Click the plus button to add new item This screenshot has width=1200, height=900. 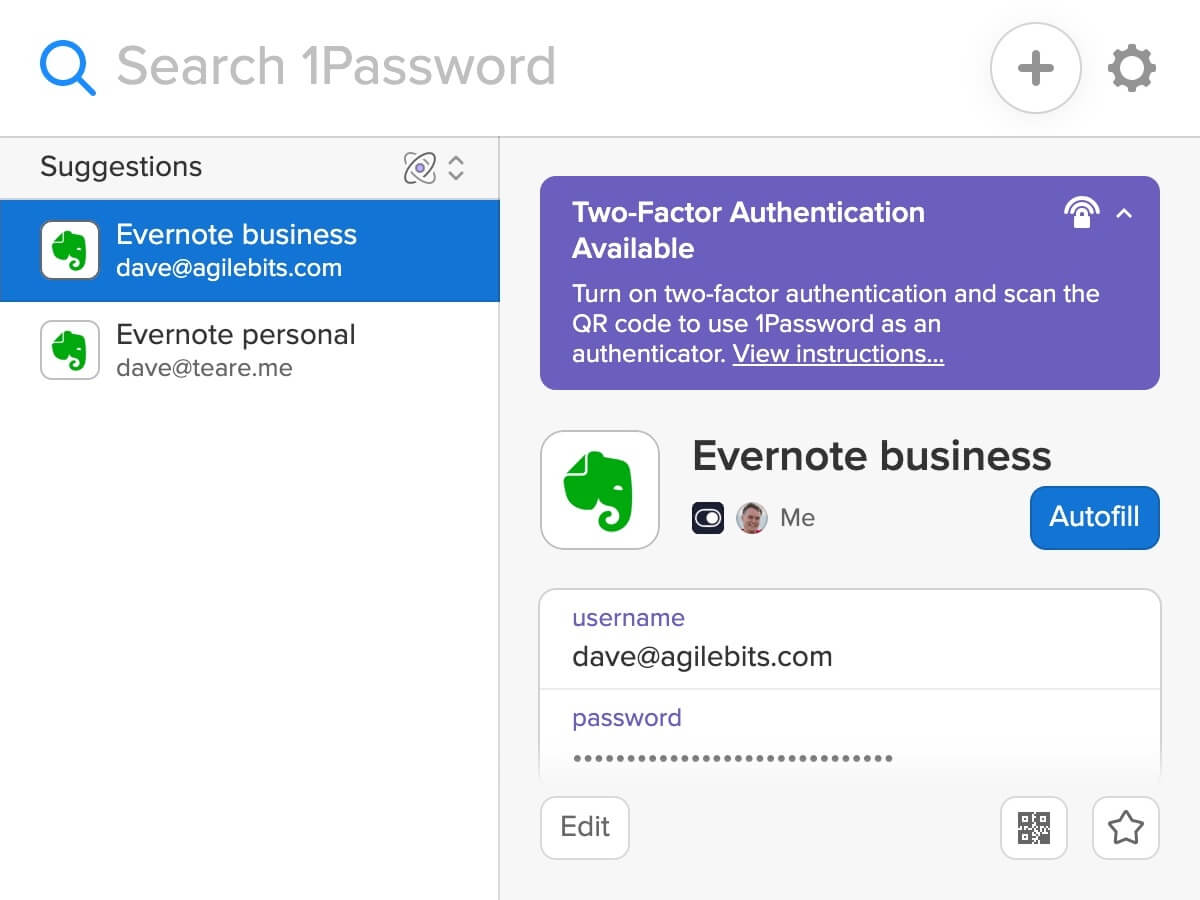point(1035,68)
